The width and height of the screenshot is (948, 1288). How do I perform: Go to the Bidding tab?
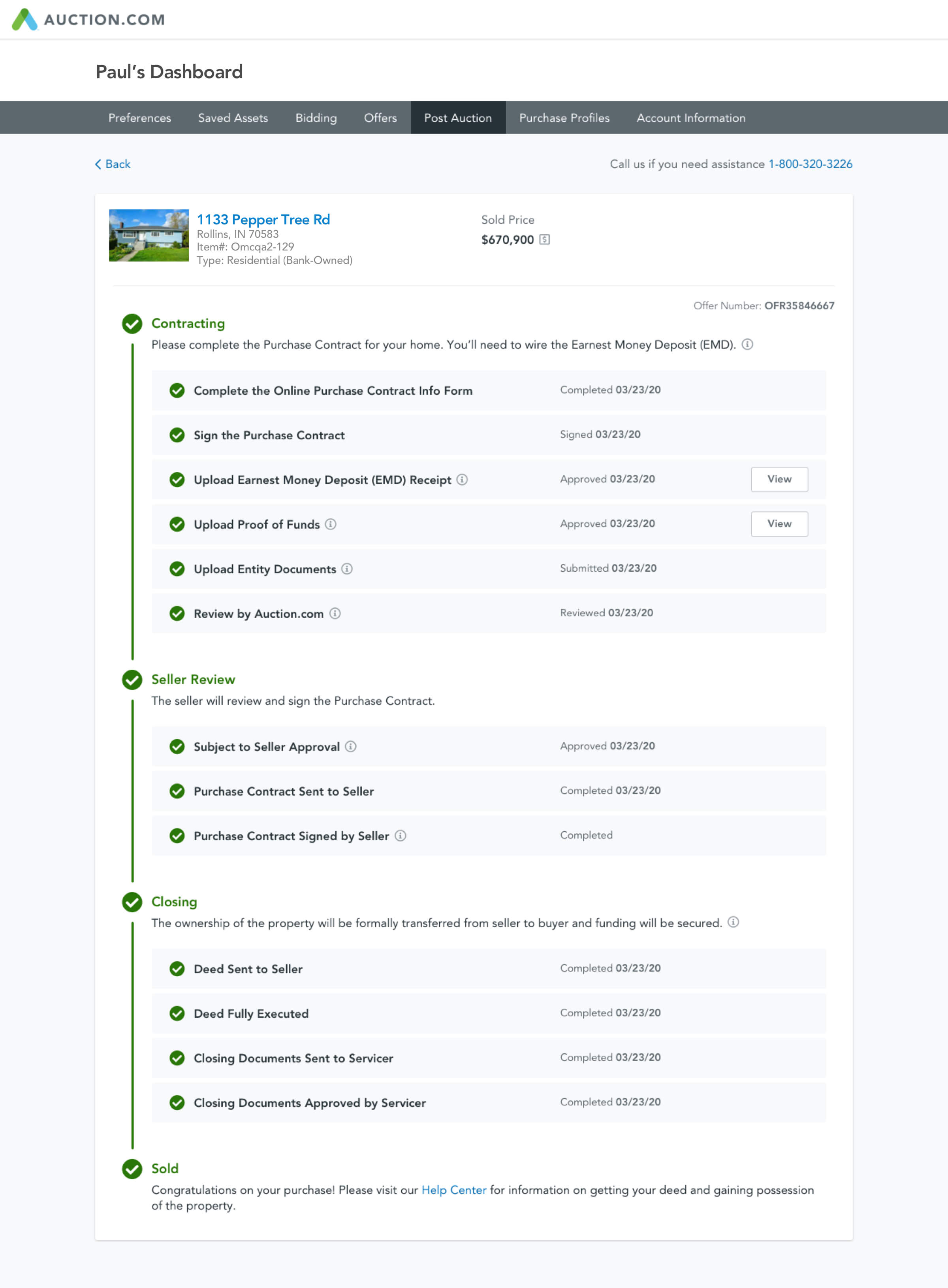[316, 118]
